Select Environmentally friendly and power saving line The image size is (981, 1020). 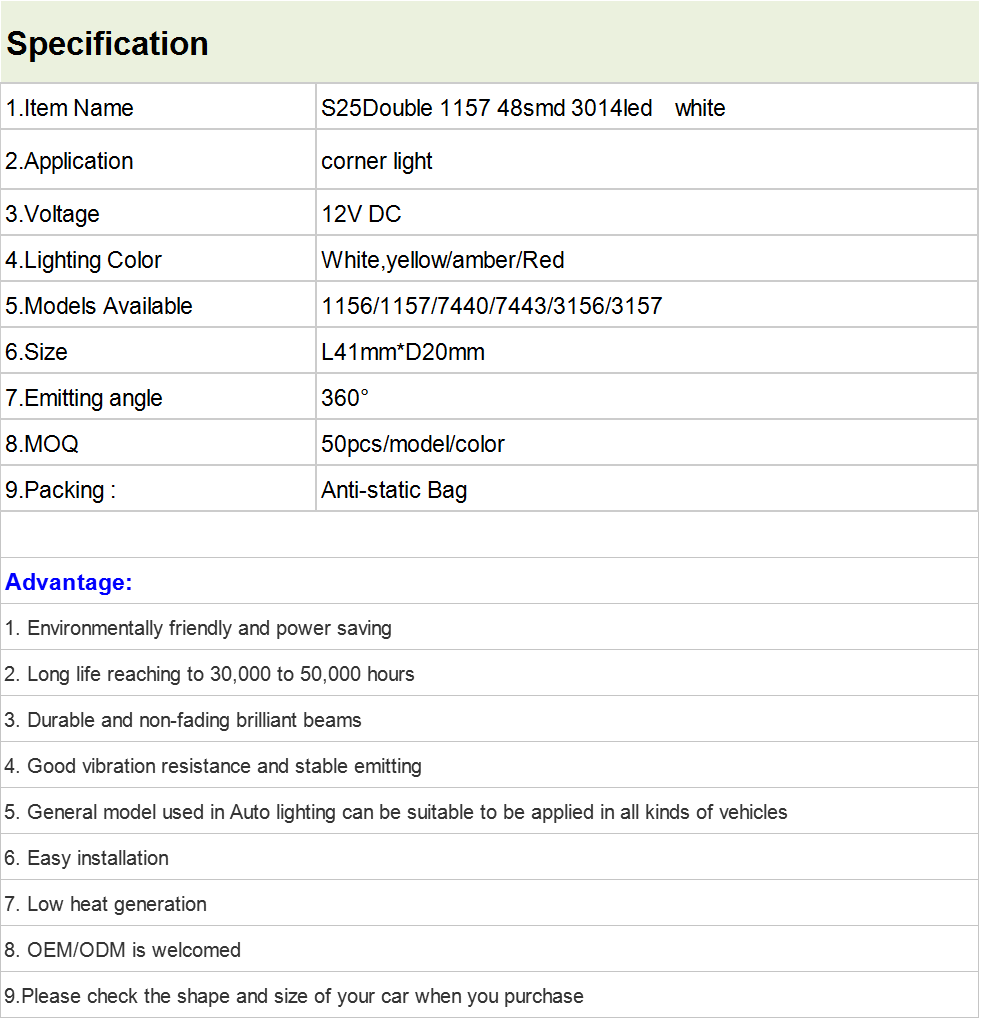click(x=198, y=628)
